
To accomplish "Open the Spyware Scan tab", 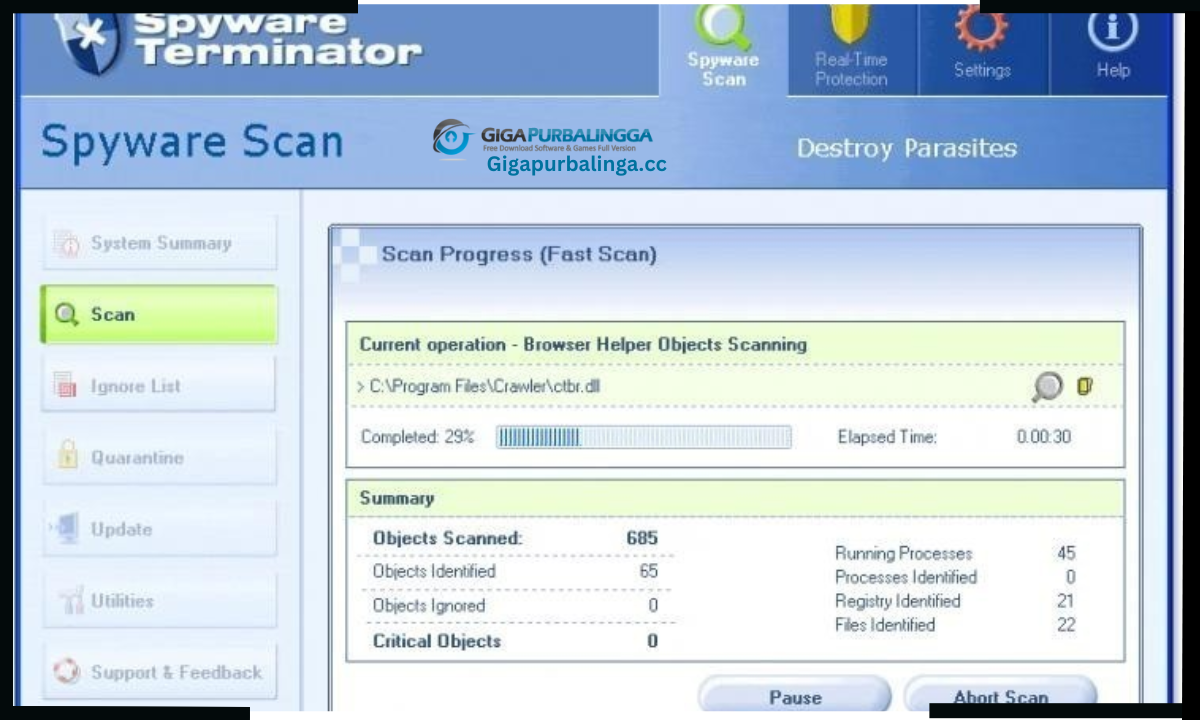I will [723, 48].
